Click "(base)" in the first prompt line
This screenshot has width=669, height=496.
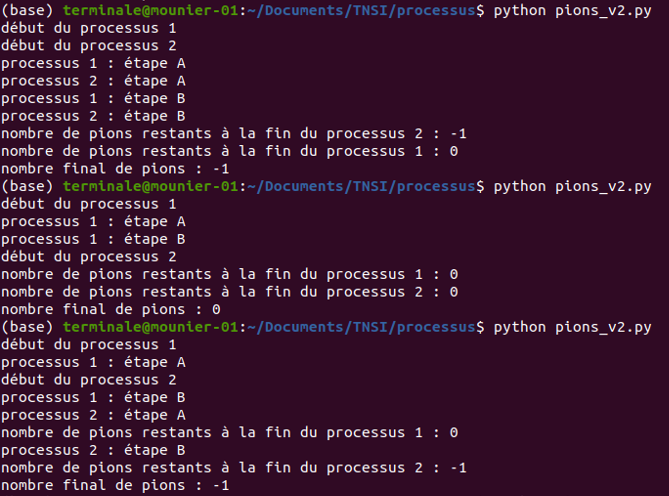point(24,10)
